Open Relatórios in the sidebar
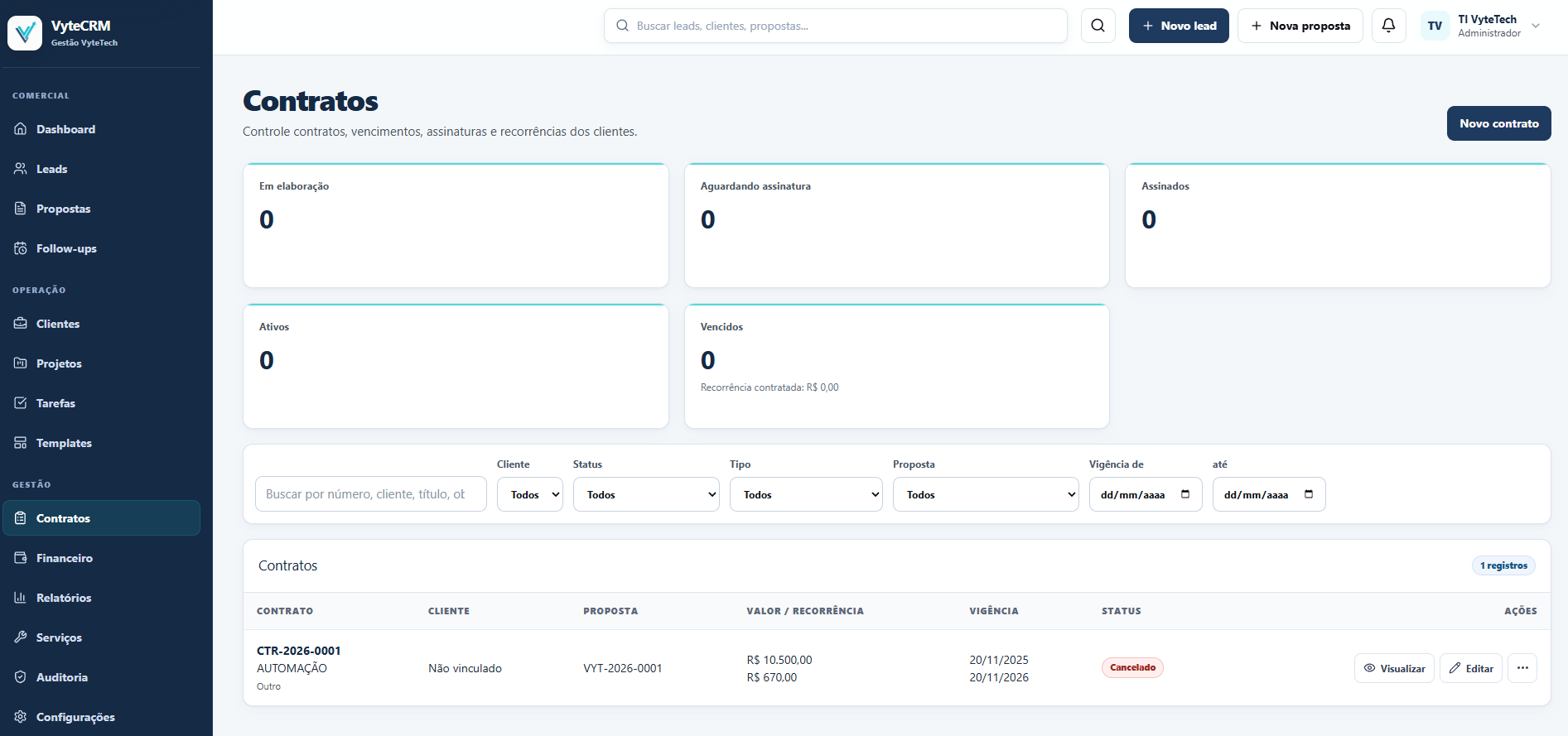1568x736 pixels. pyautogui.click(x=101, y=598)
